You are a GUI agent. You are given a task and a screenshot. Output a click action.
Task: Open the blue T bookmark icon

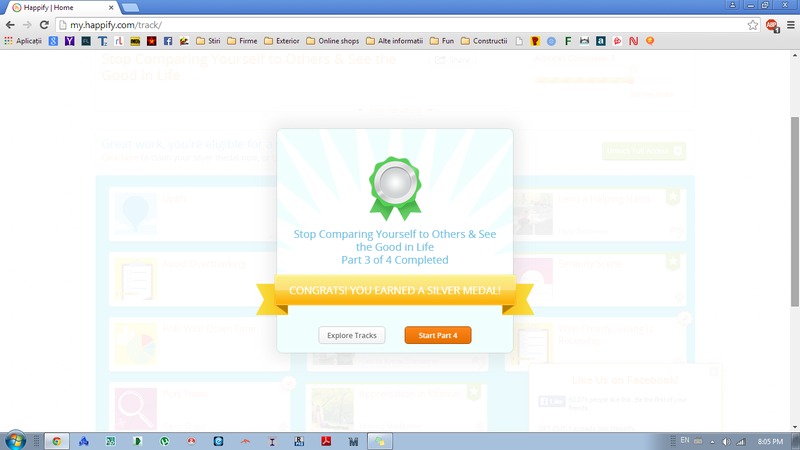pos(103,41)
